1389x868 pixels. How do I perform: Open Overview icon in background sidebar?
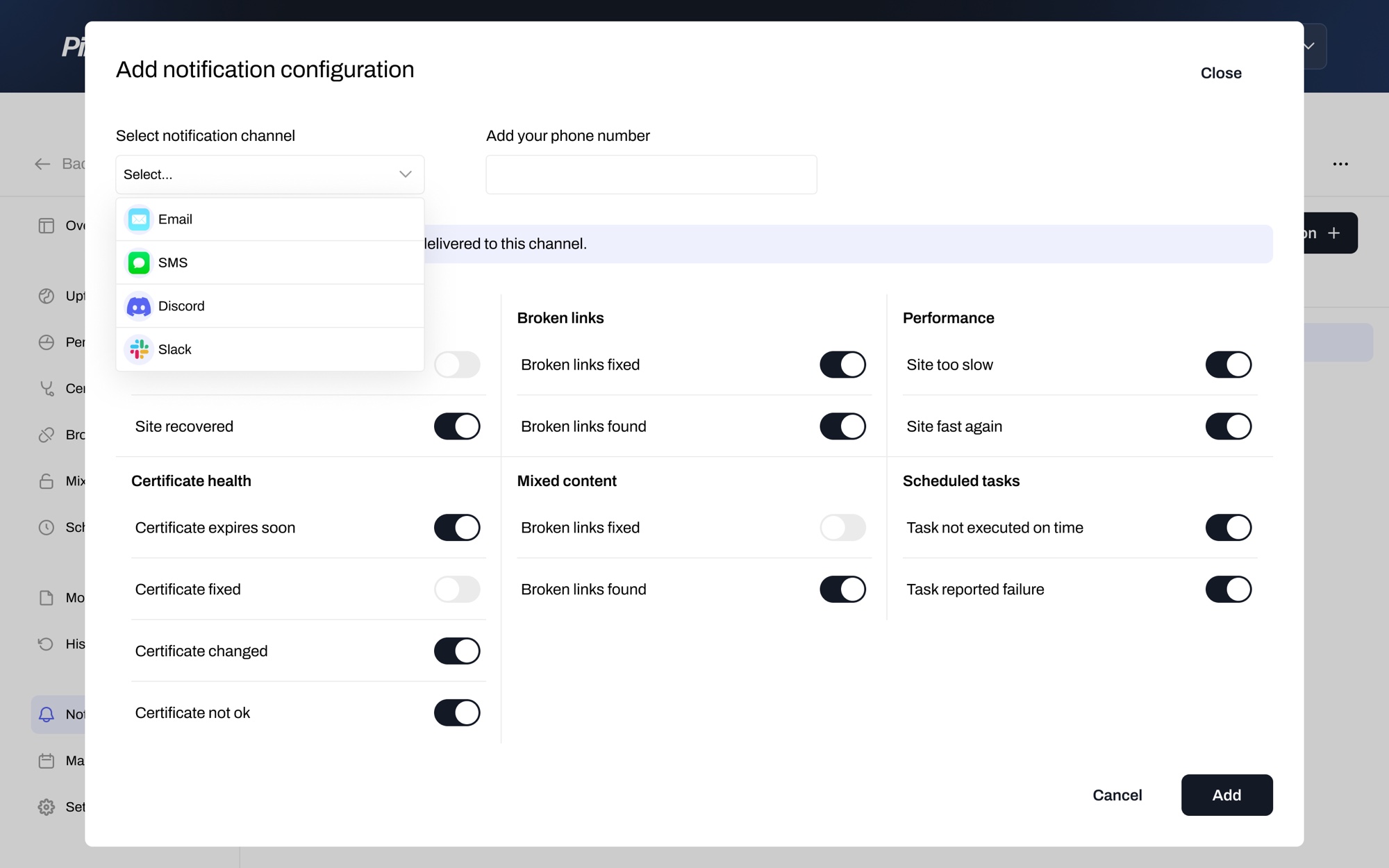coord(47,226)
